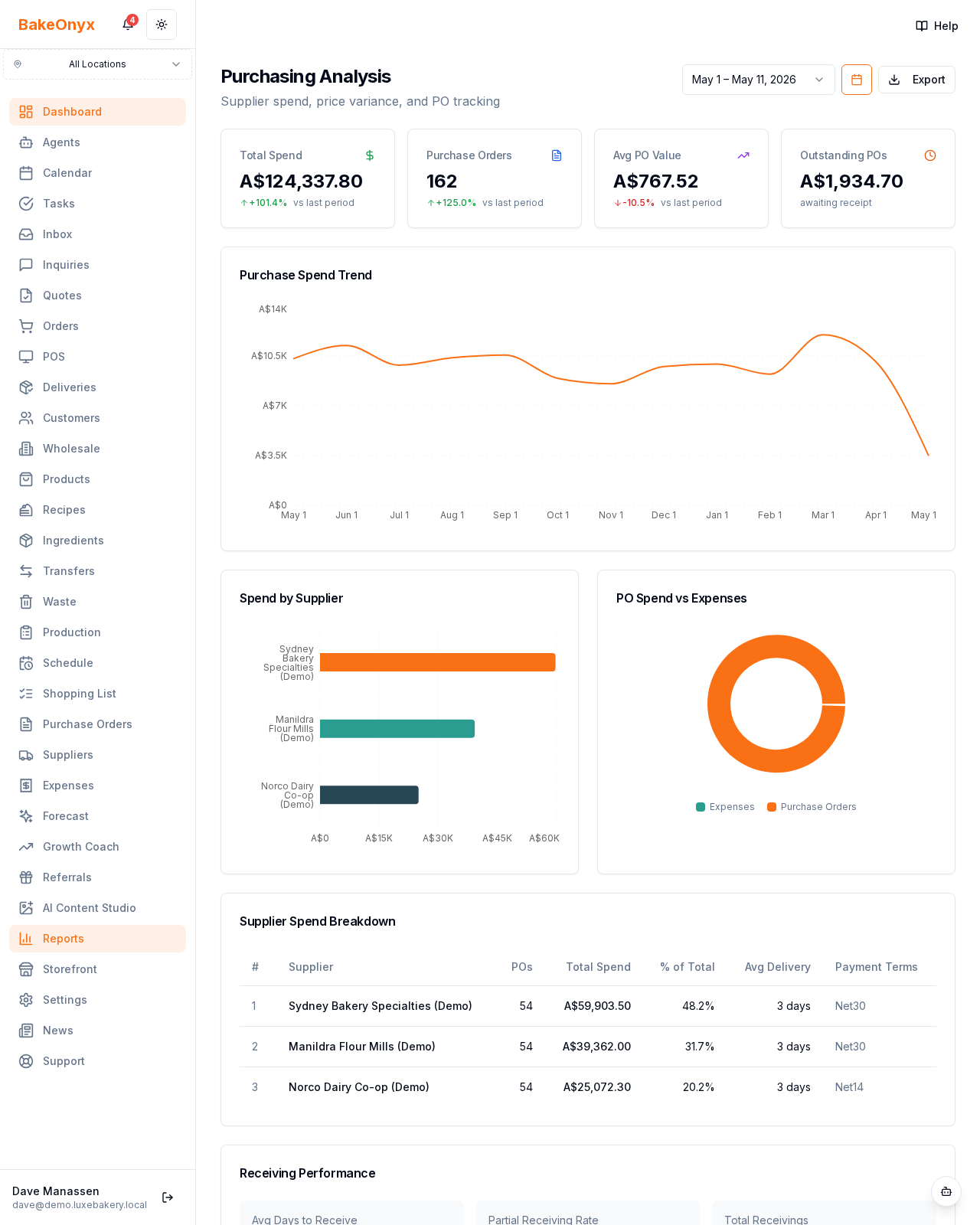Click the News newspaper icon
The image size is (980, 1225).
(26, 1031)
